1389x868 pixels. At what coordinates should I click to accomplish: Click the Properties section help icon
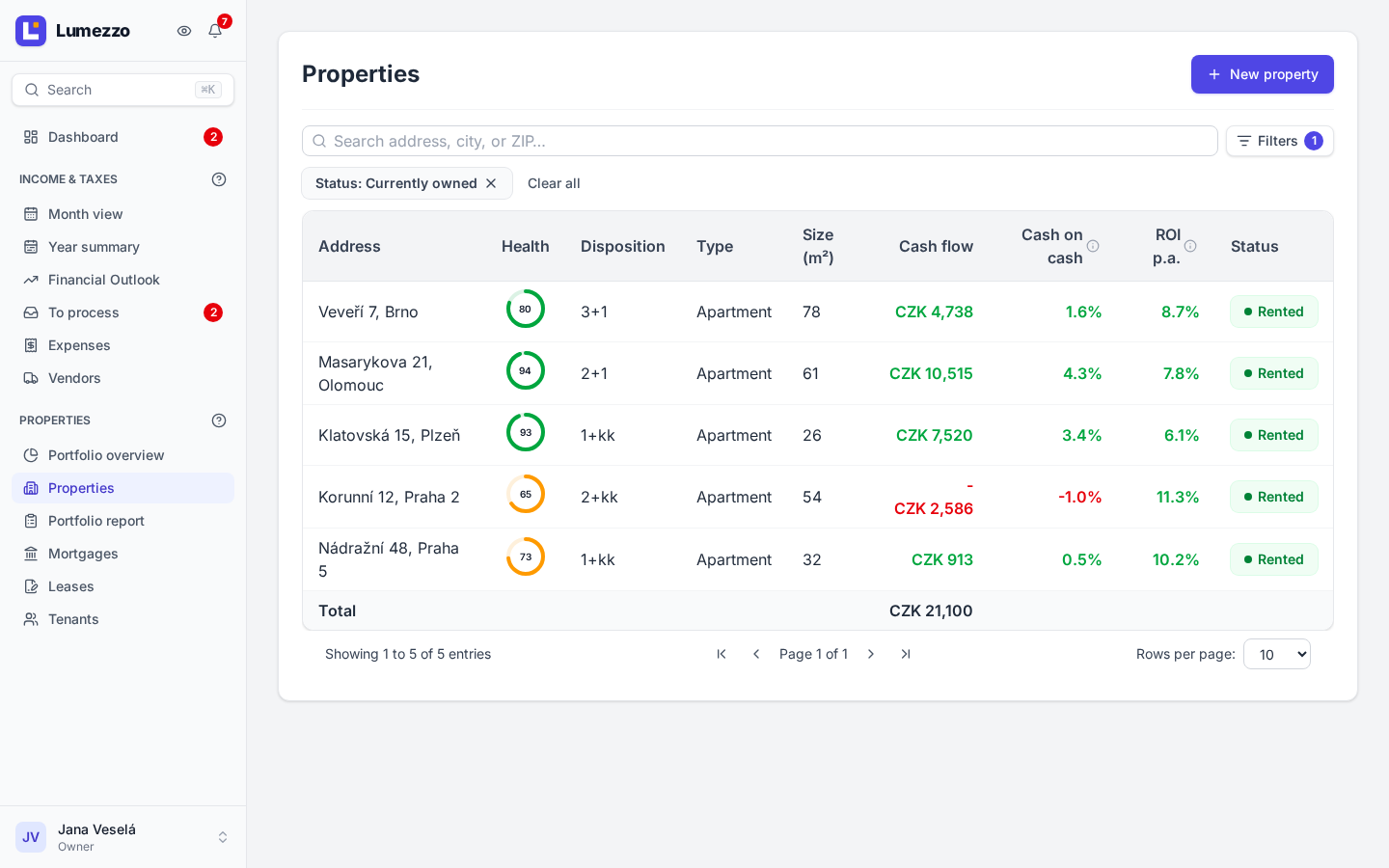[x=219, y=420]
